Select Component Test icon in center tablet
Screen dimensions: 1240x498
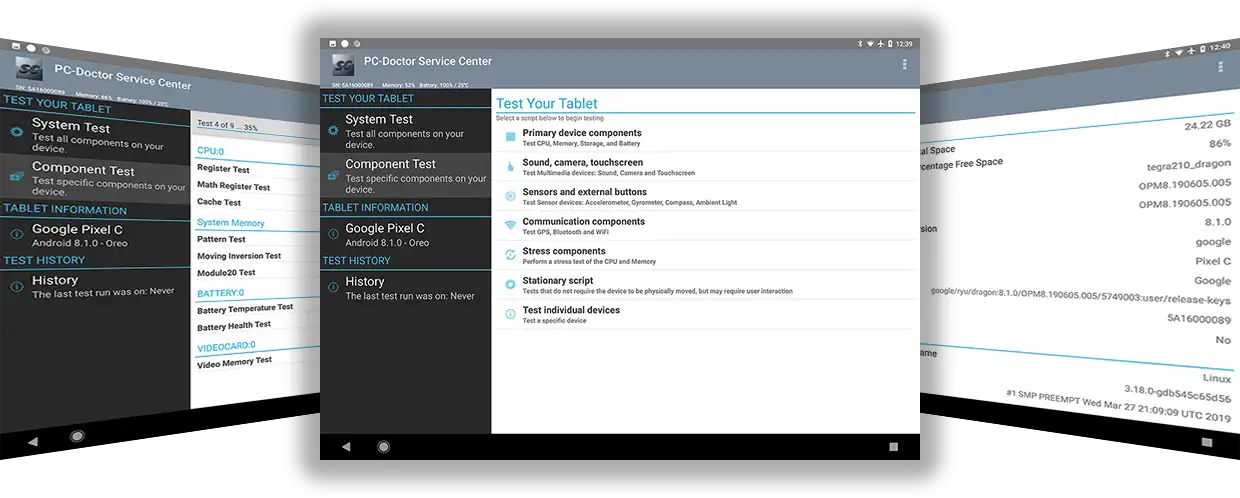[332, 174]
